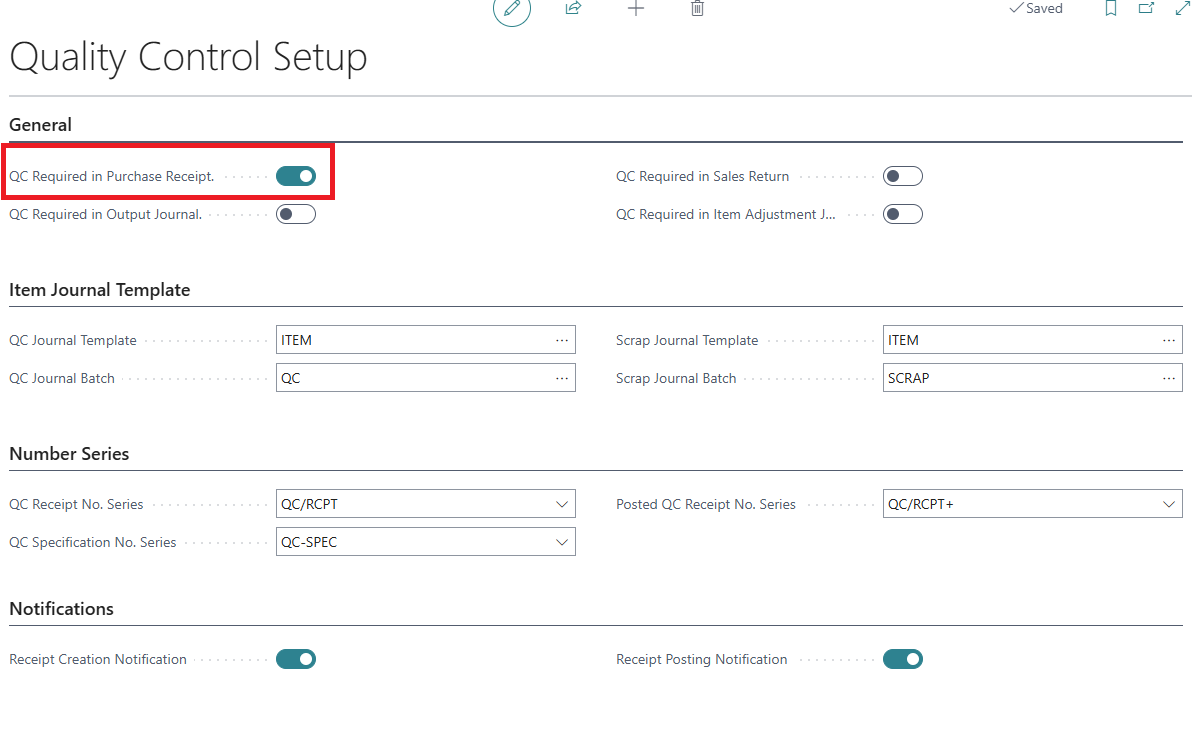Click the bookmark icon

click(x=1111, y=9)
